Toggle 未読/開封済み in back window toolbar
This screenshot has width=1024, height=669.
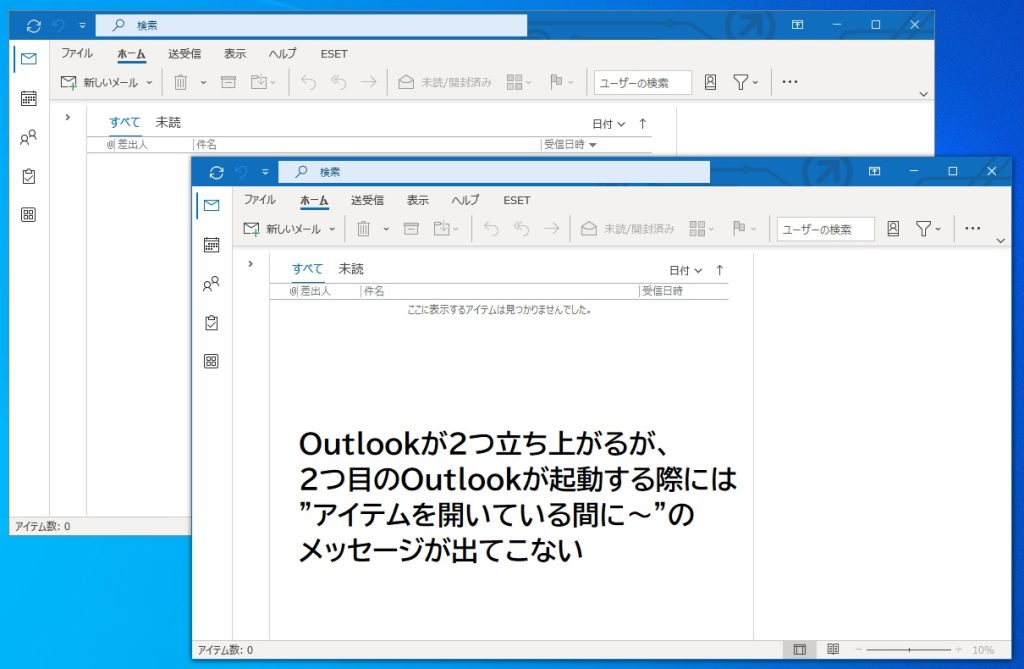click(x=445, y=82)
